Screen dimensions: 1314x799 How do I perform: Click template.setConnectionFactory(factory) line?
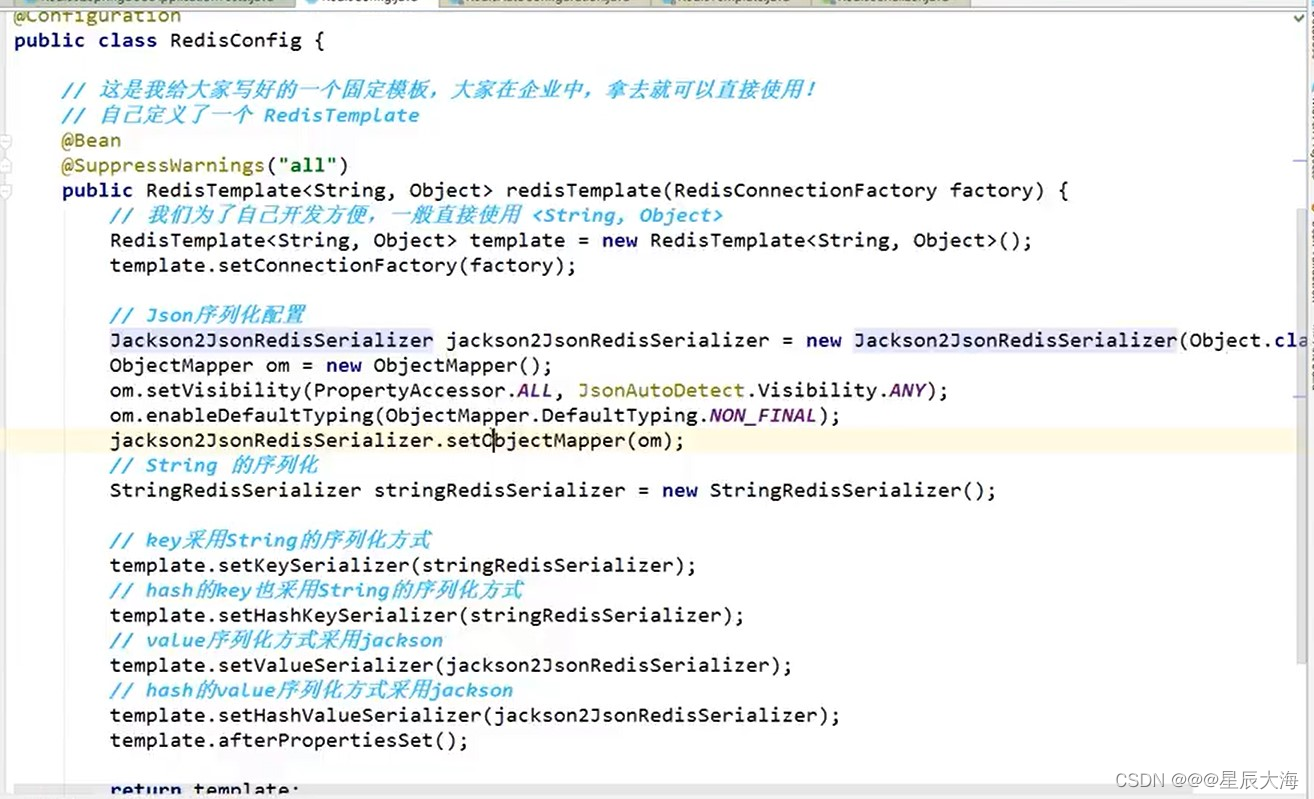[x=343, y=266]
